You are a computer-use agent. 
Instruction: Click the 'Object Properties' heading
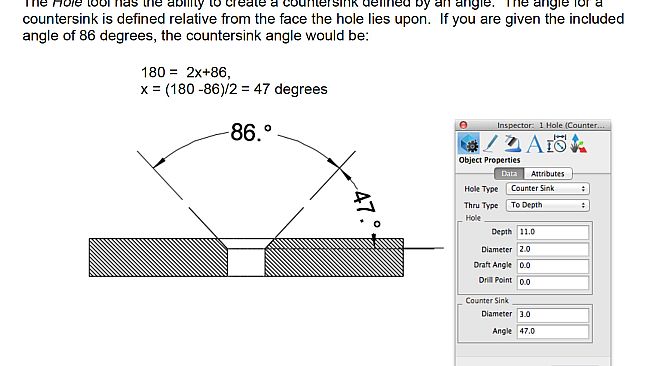[x=489, y=160]
